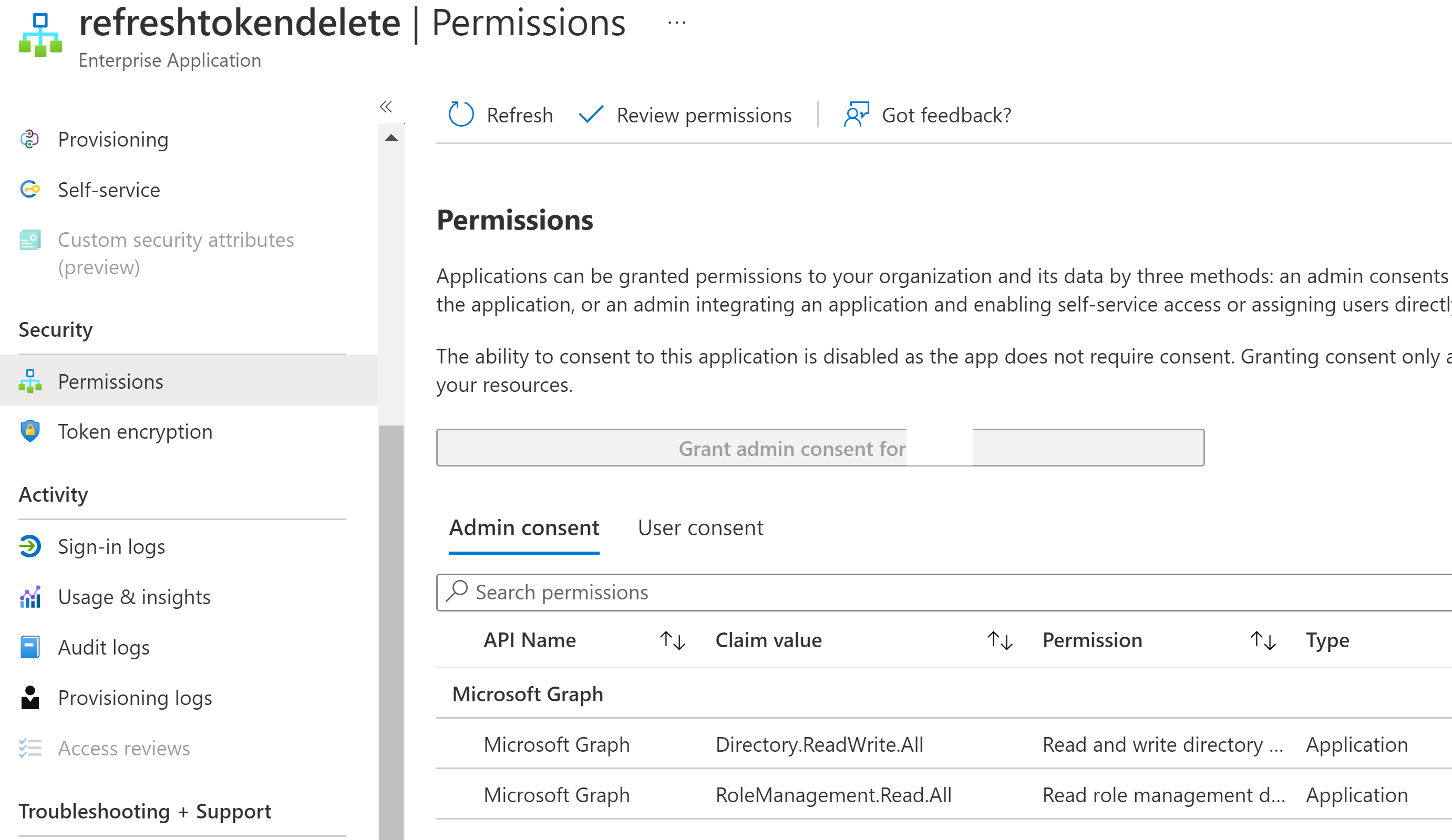Click Application type in RoleManagement.Read.All row

(x=1357, y=795)
